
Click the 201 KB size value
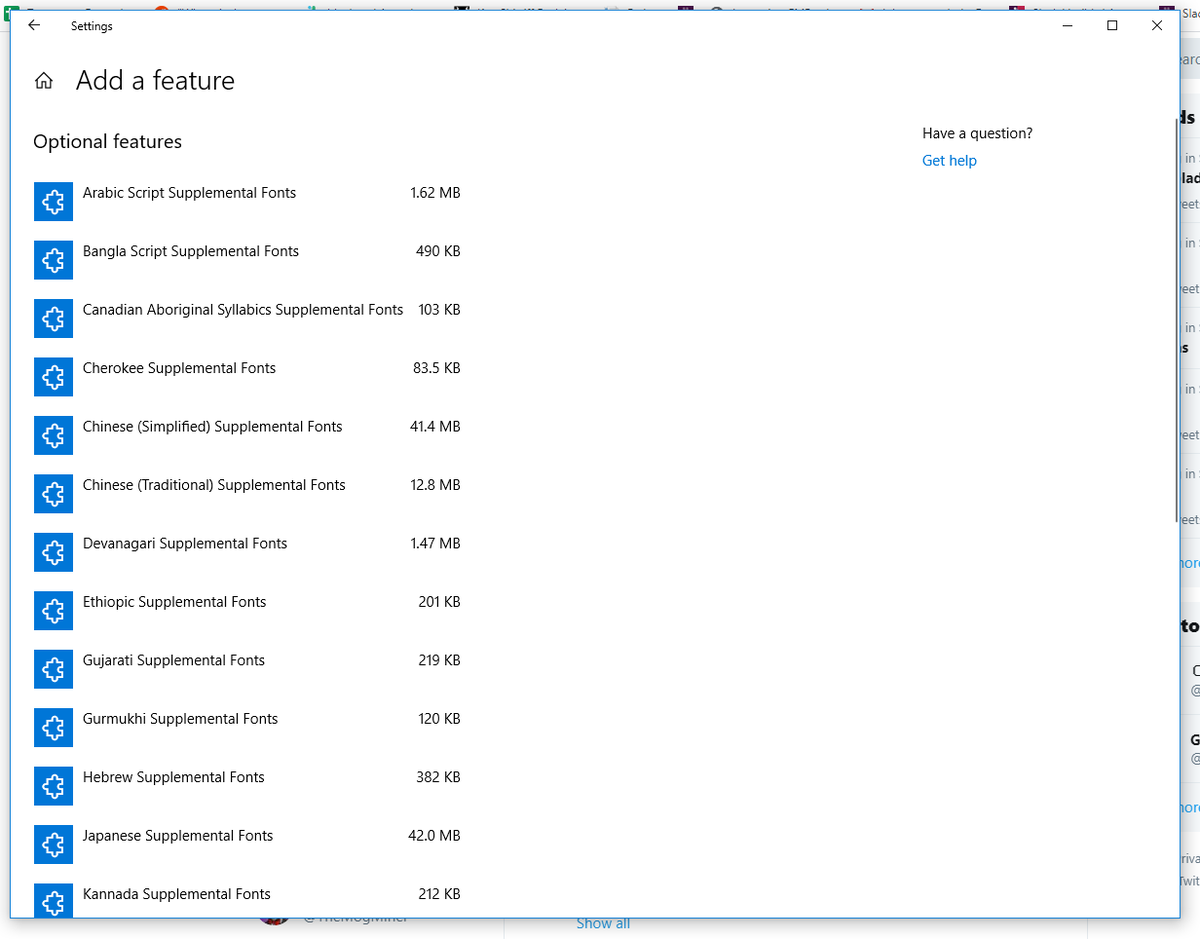point(439,602)
